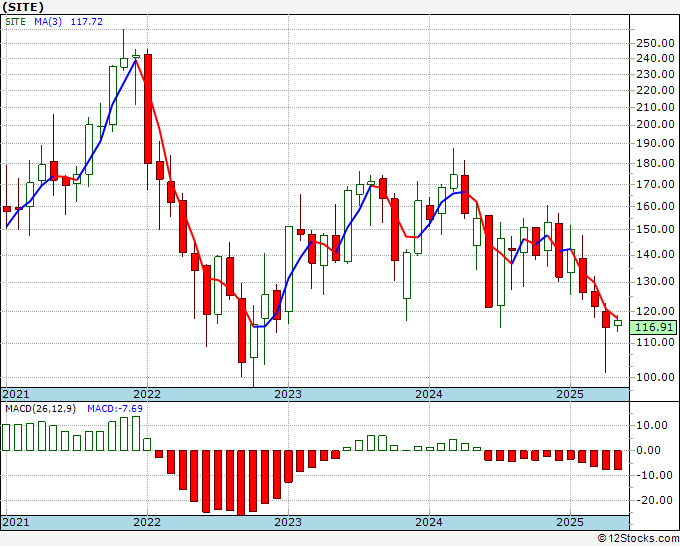Image resolution: width=680 pixels, height=546 pixels.
Task: Click the 2022 label on price chart axis
Action: click(x=147, y=394)
